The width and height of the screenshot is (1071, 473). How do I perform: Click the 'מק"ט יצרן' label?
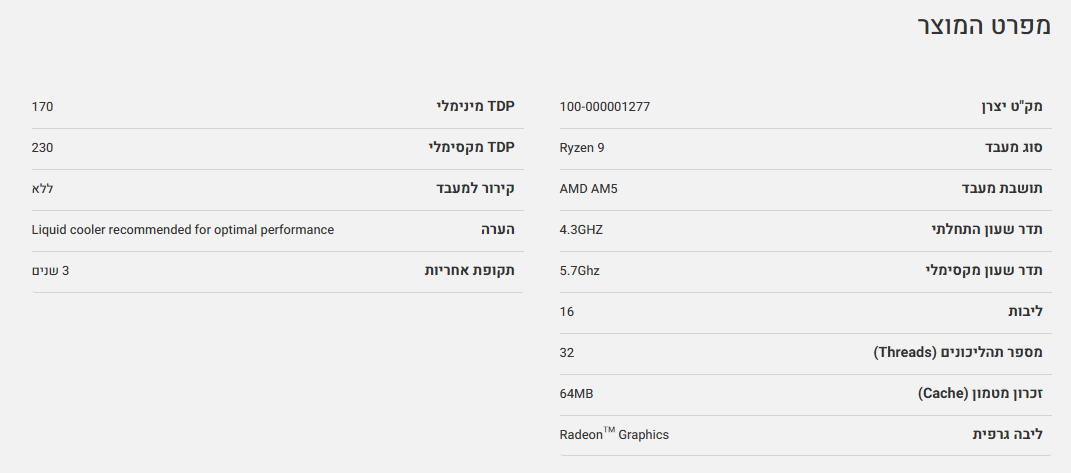click(x=1010, y=106)
